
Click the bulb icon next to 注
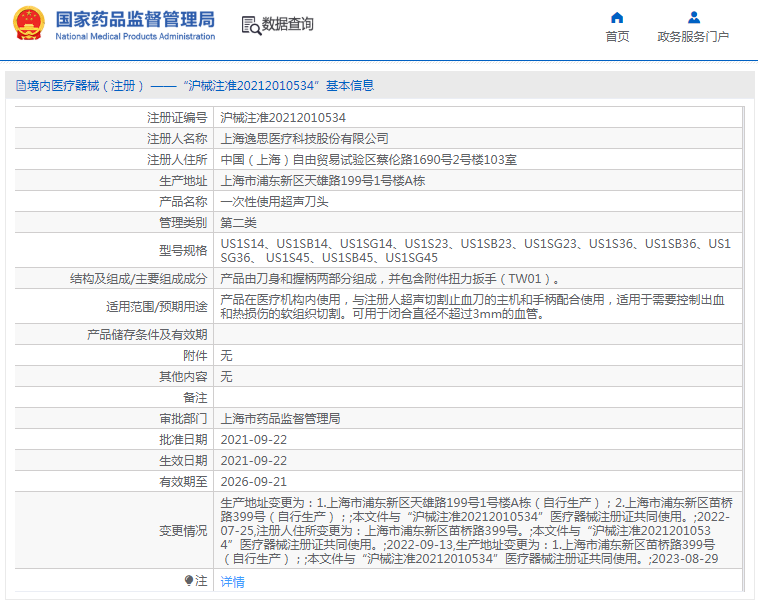(x=189, y=580)
